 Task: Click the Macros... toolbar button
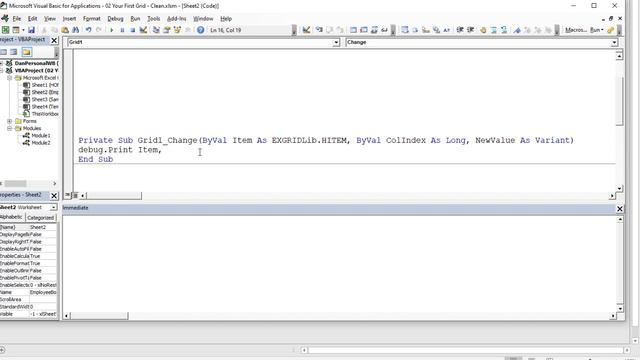576,30
